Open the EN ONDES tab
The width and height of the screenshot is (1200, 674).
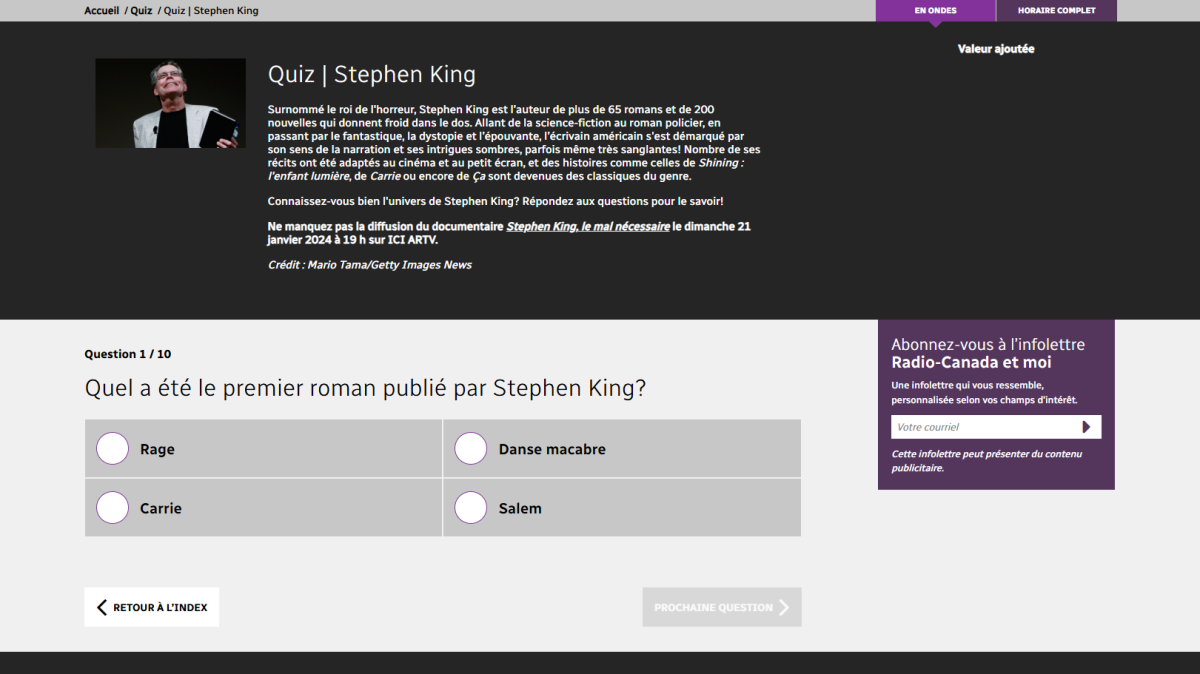click(x=935, y=11)
